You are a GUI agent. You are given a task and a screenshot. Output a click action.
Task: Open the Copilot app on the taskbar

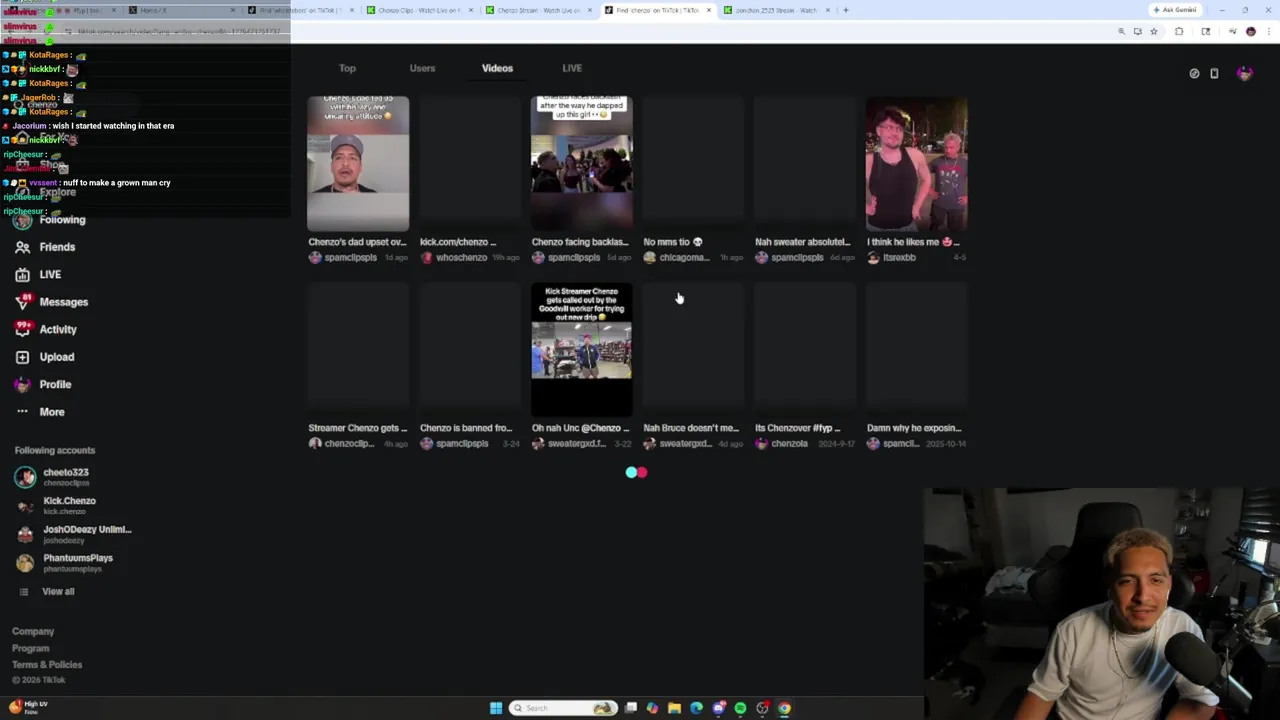tap(652, 708)
